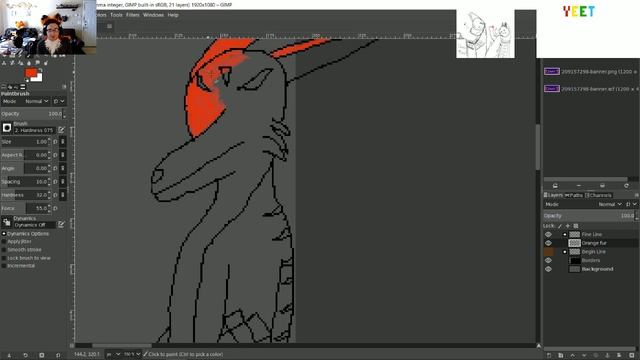The image size is (640, 360).
Task: Switch to the Channels tab
Action: tap(599, 196)
